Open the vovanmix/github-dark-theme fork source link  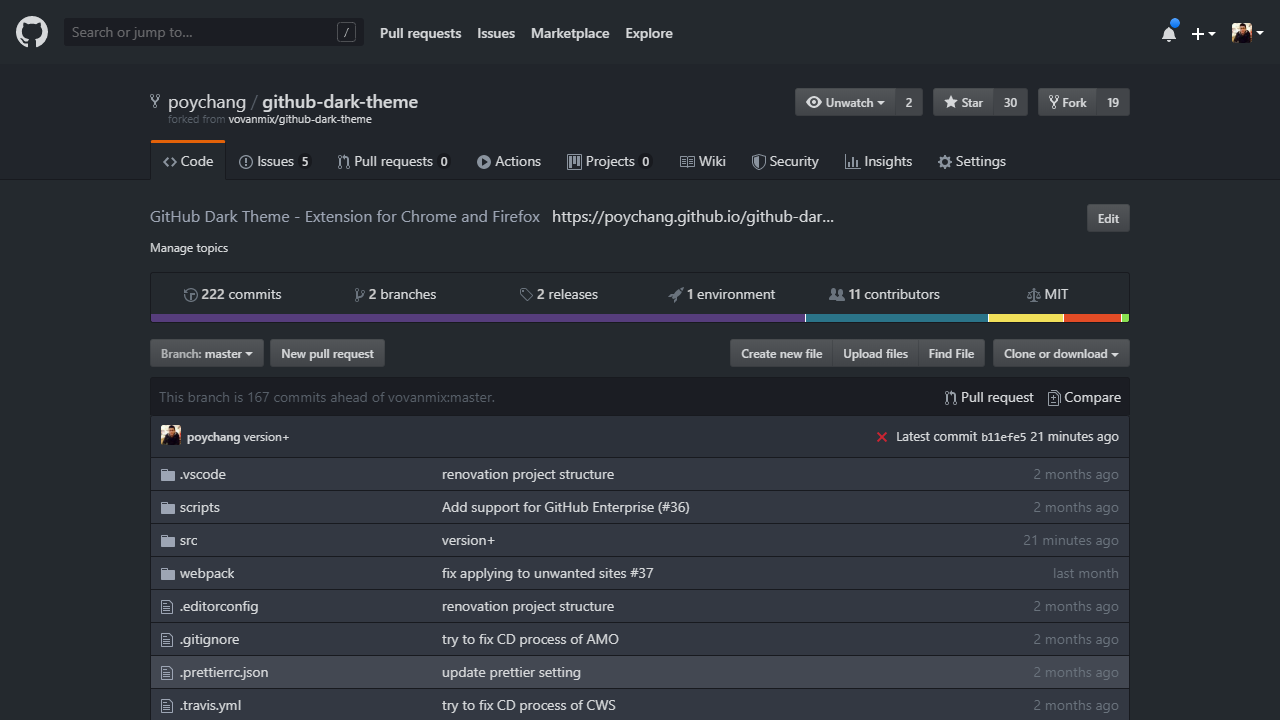coord(300,119)
